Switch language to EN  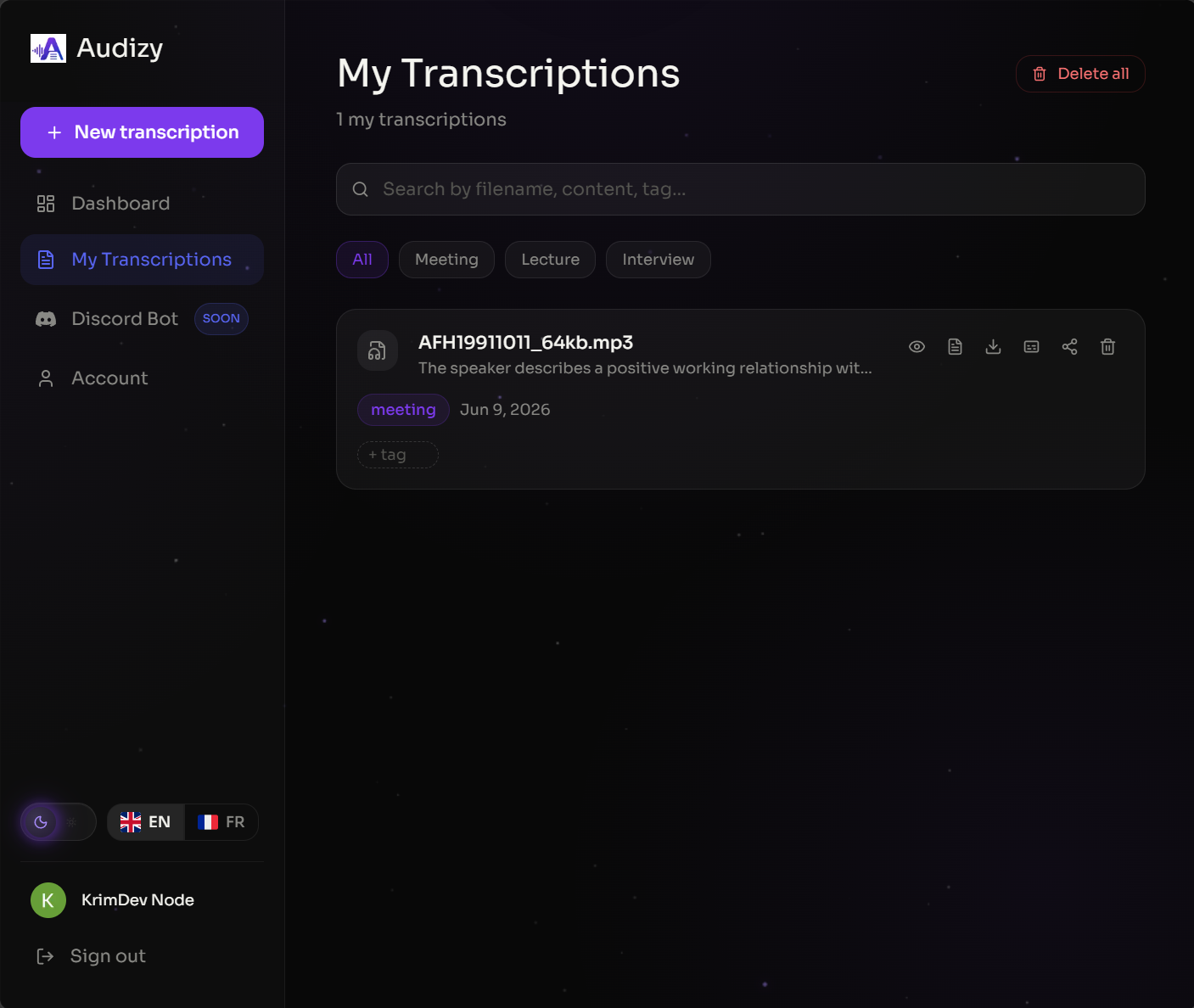tap(146, 822)
